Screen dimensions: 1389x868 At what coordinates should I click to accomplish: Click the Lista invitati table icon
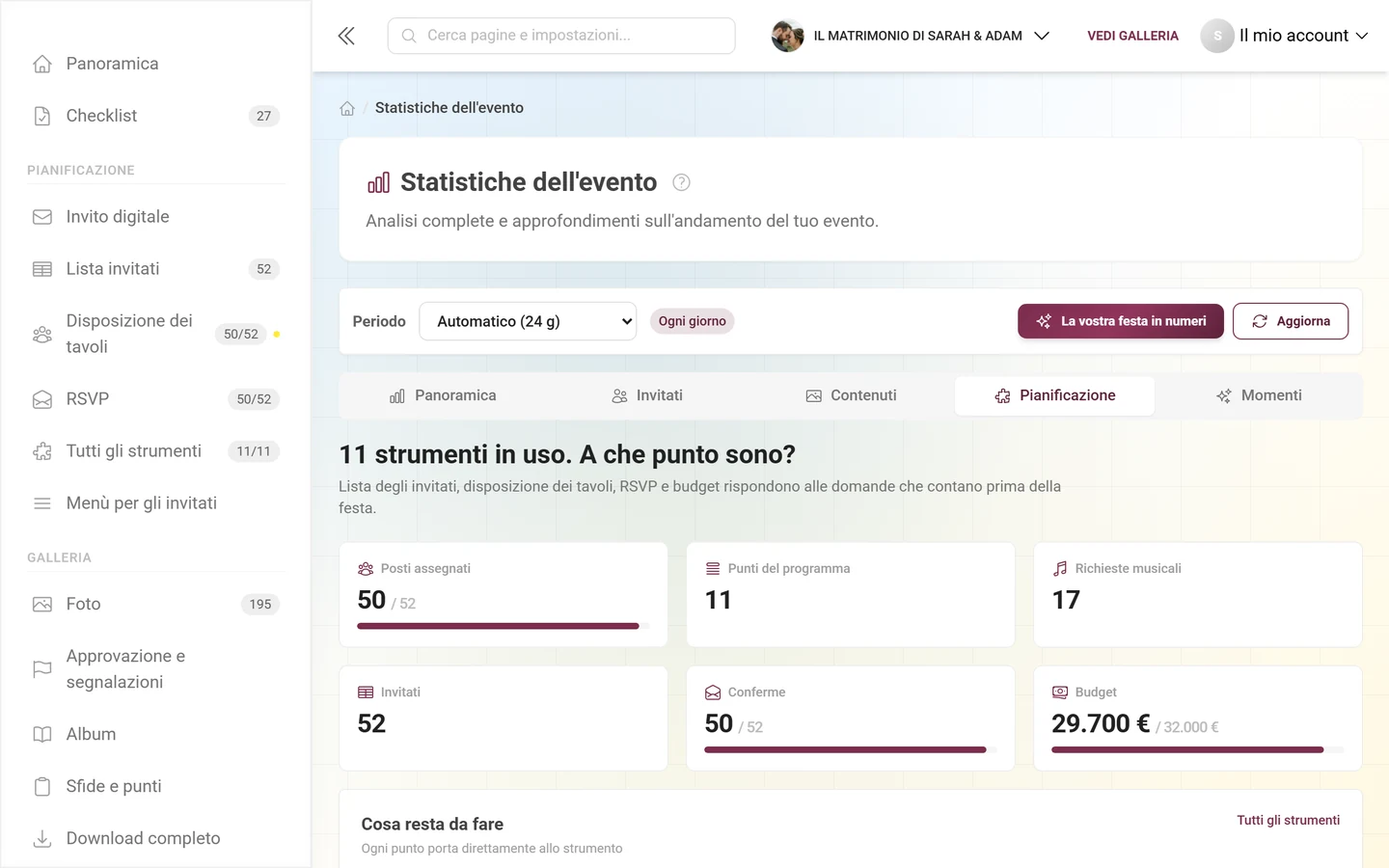point(42,269)
